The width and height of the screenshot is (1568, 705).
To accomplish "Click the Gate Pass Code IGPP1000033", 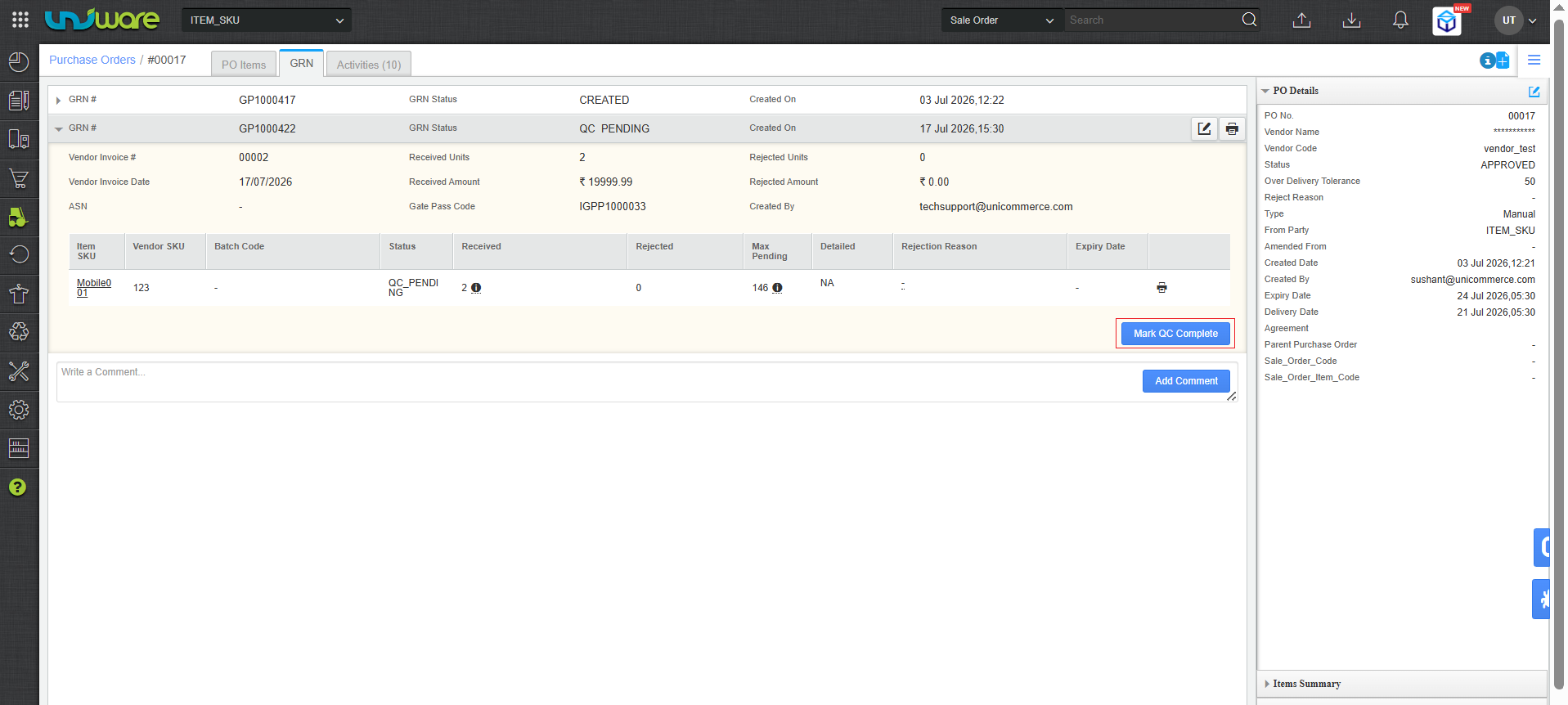I will (x=613, y=207).
